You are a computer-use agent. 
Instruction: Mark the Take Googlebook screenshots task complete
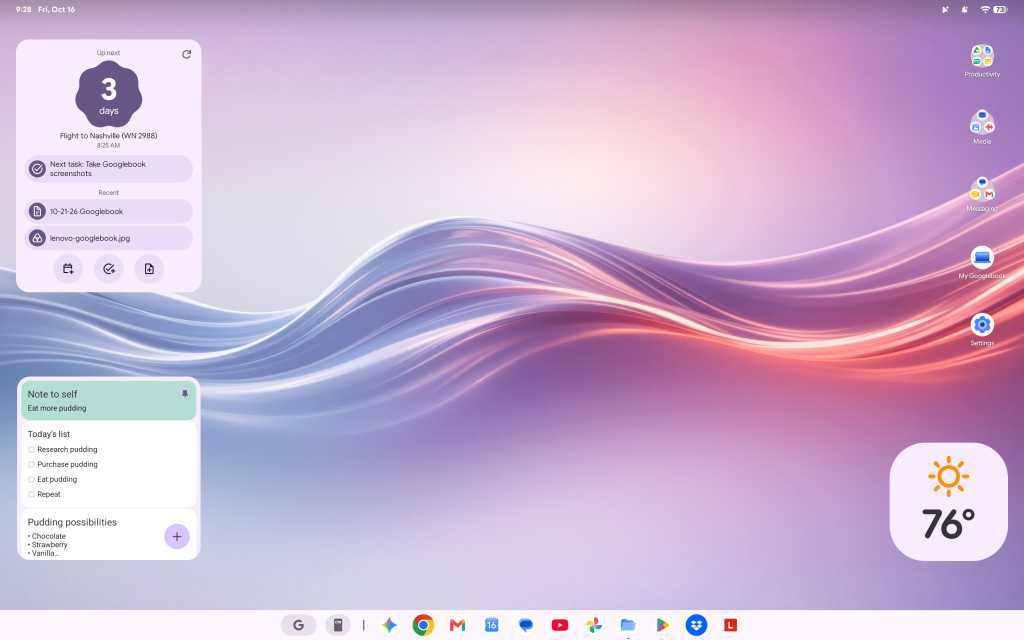pyautogui.click(x=37, y=169)
